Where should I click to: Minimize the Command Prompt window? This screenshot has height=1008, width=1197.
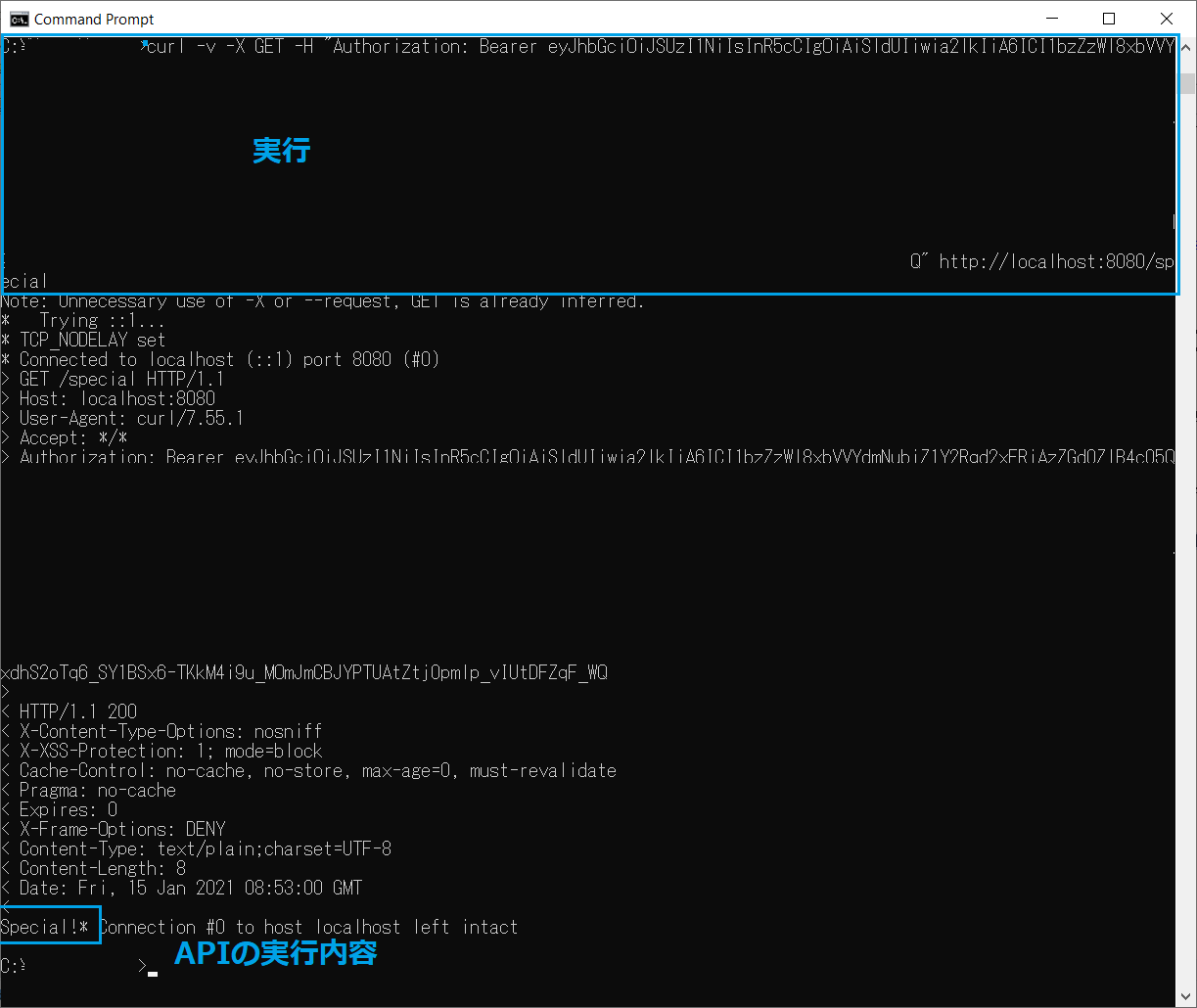pyautogui.click(x=1051, y=19)
